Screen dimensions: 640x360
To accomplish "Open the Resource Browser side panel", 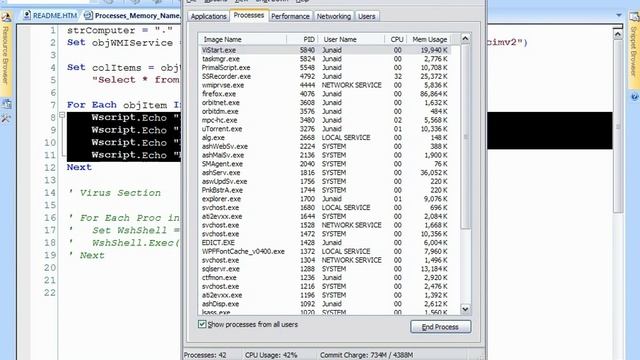I will click(x=6, y=55).
